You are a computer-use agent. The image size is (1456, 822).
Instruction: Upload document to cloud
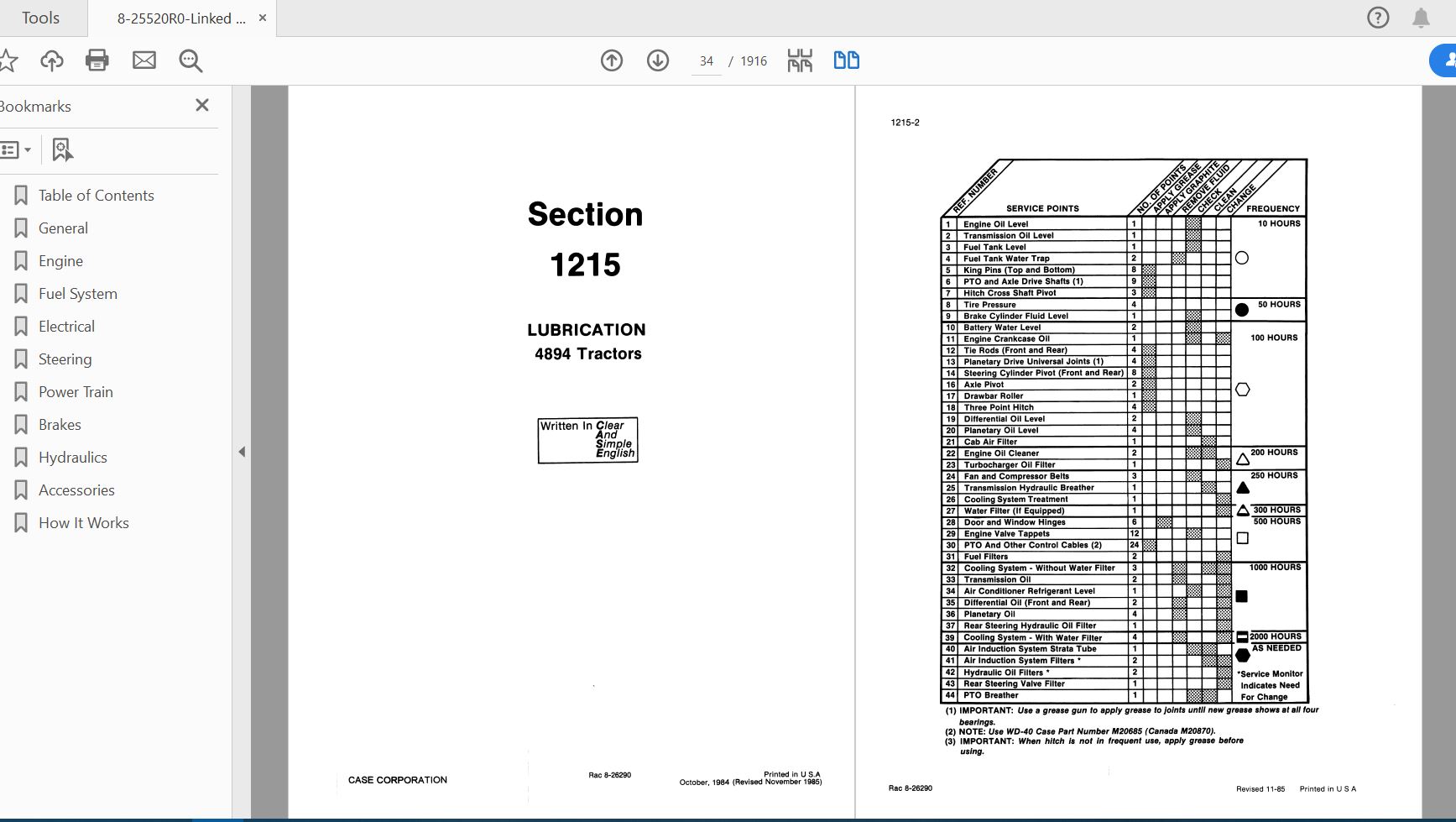click(x=51, y=60)
